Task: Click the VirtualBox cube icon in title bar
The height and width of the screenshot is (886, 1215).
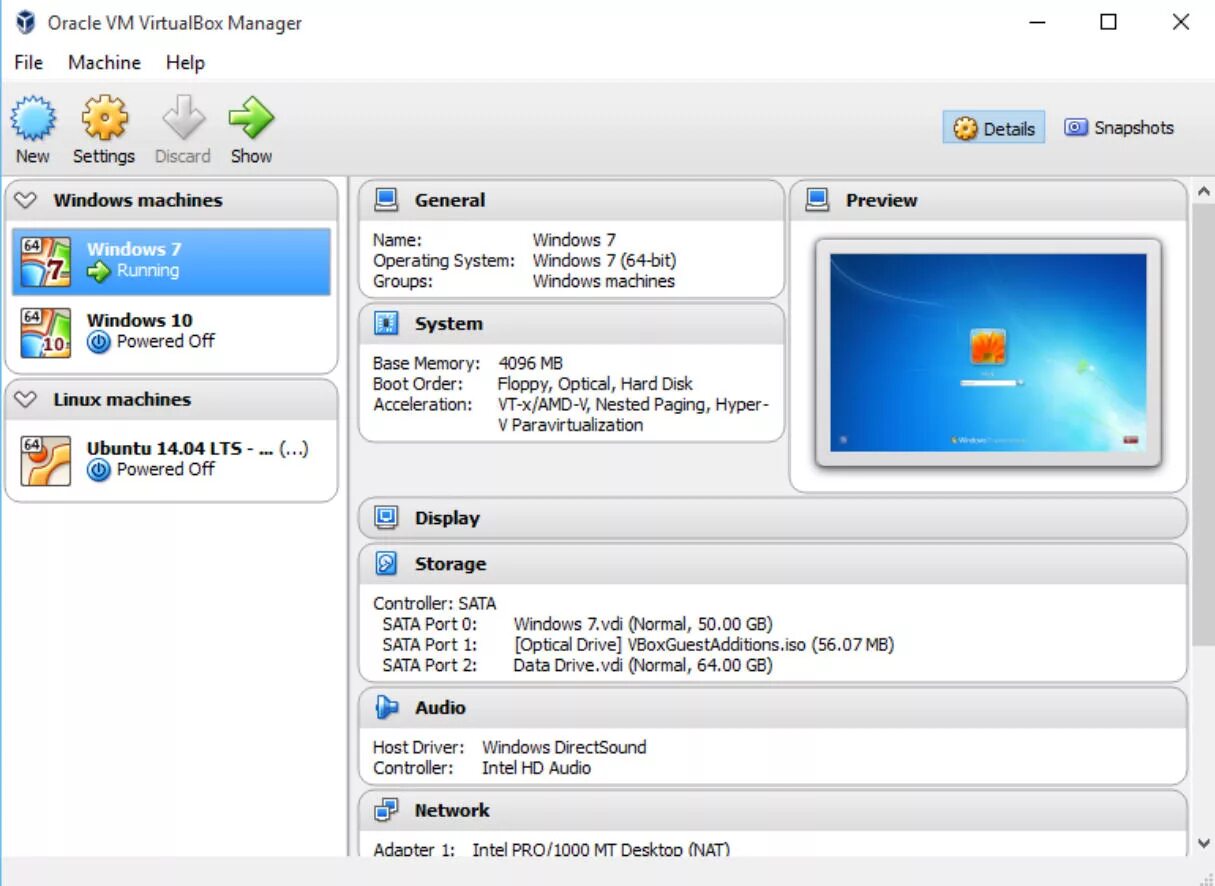Action: click(26, 22)
